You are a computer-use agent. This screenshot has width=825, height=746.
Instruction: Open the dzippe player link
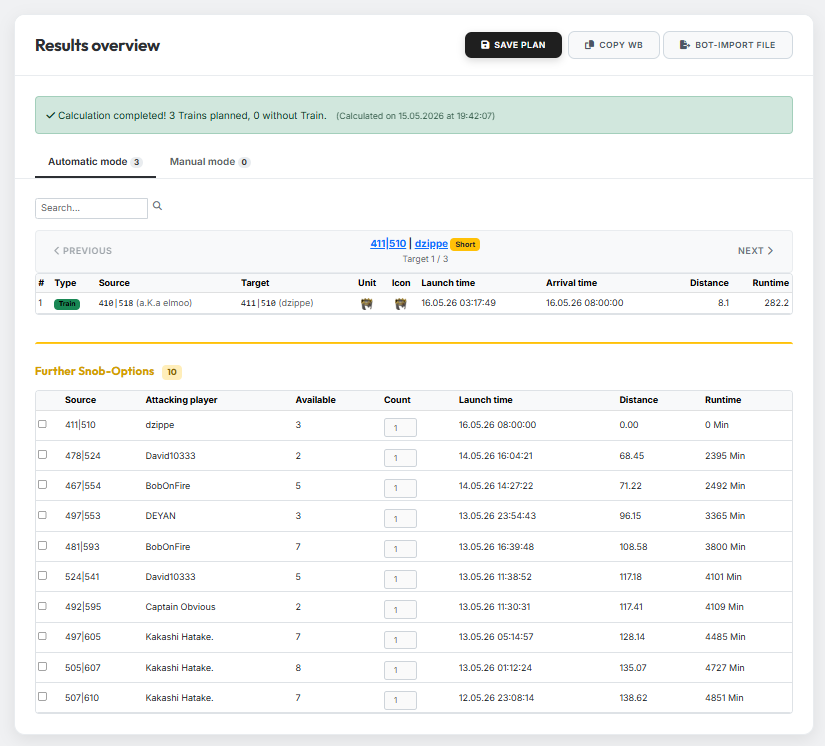pos(431,244)
